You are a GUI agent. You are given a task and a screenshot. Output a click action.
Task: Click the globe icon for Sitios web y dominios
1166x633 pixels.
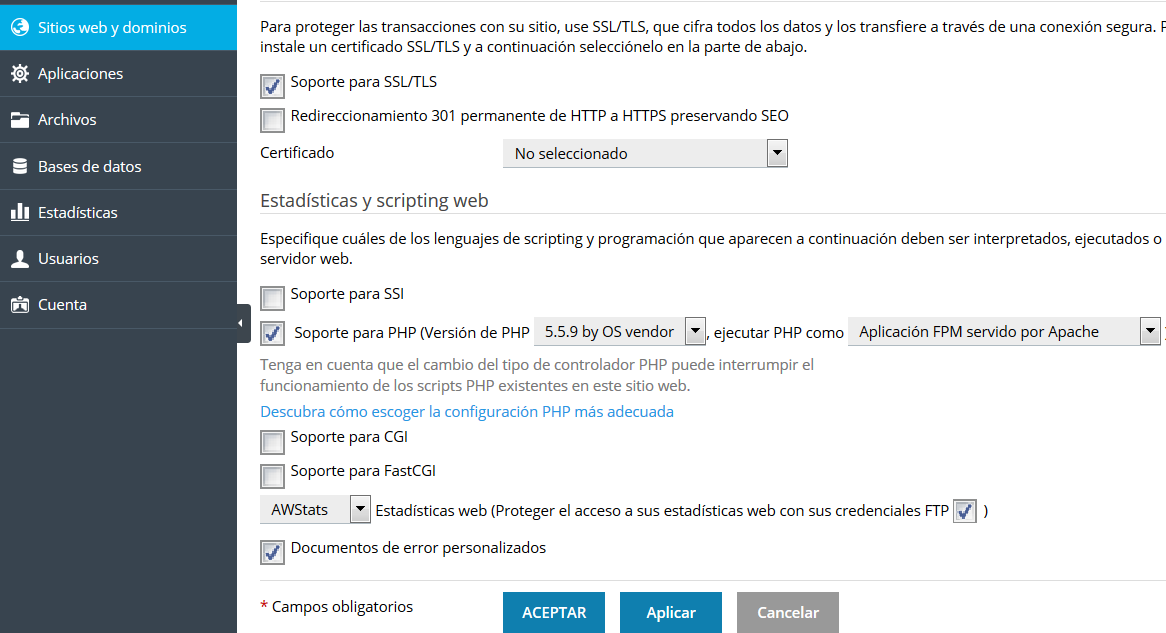click(x=19, y=27)
